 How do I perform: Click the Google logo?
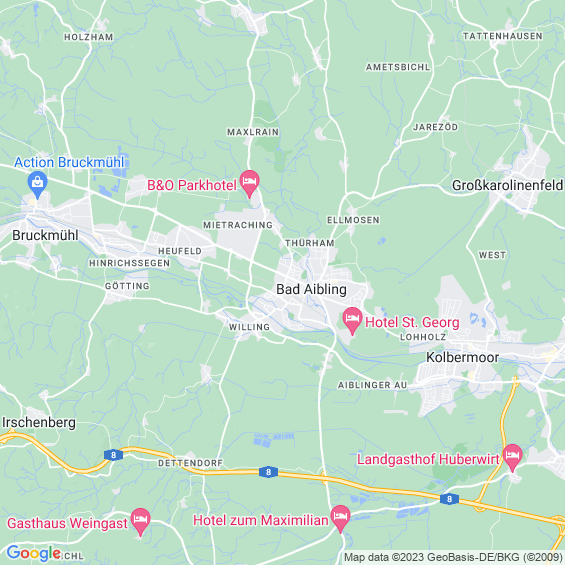[x=34, y=553]
